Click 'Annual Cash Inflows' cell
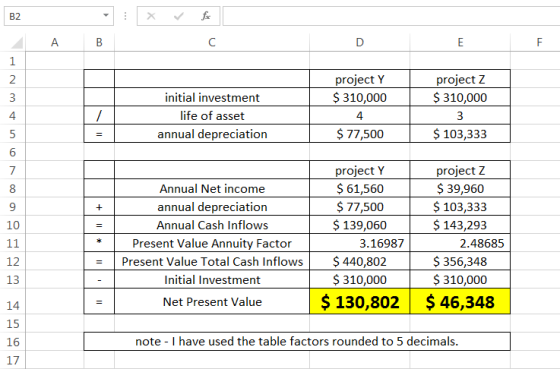This screenshot has width=560, height=369. click(x=212, y=225)
